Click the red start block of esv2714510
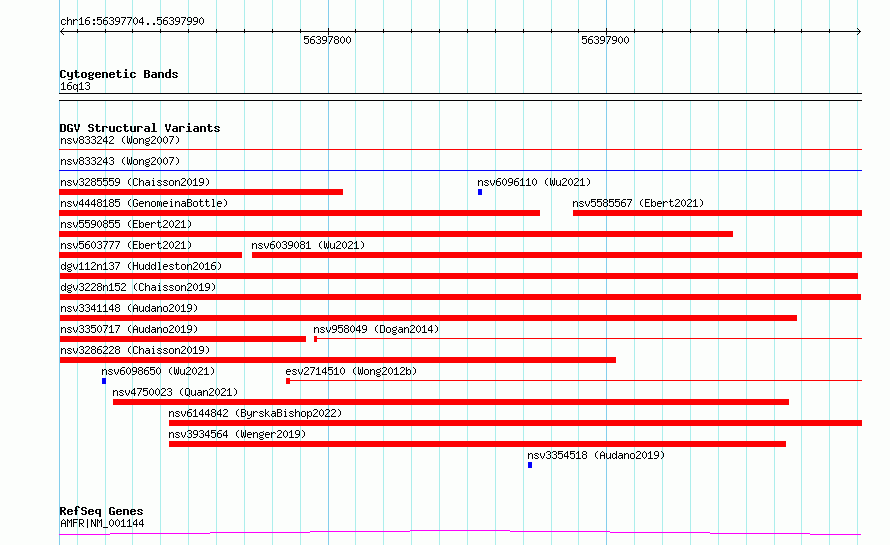Viewport: 890px width, 545px height. click(288, 381)
